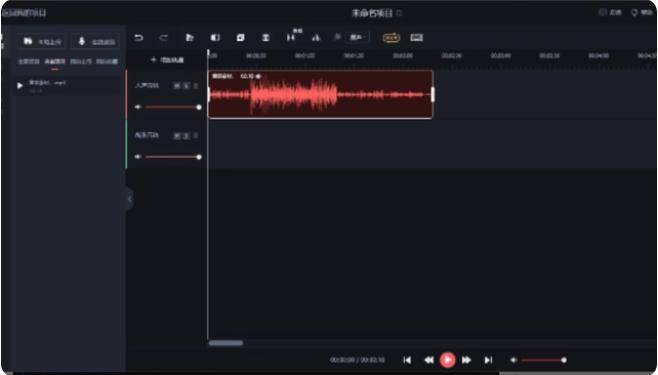Click the split clip icon in toolbar
The width and height of the screenshot is (658, 375).
290,38
